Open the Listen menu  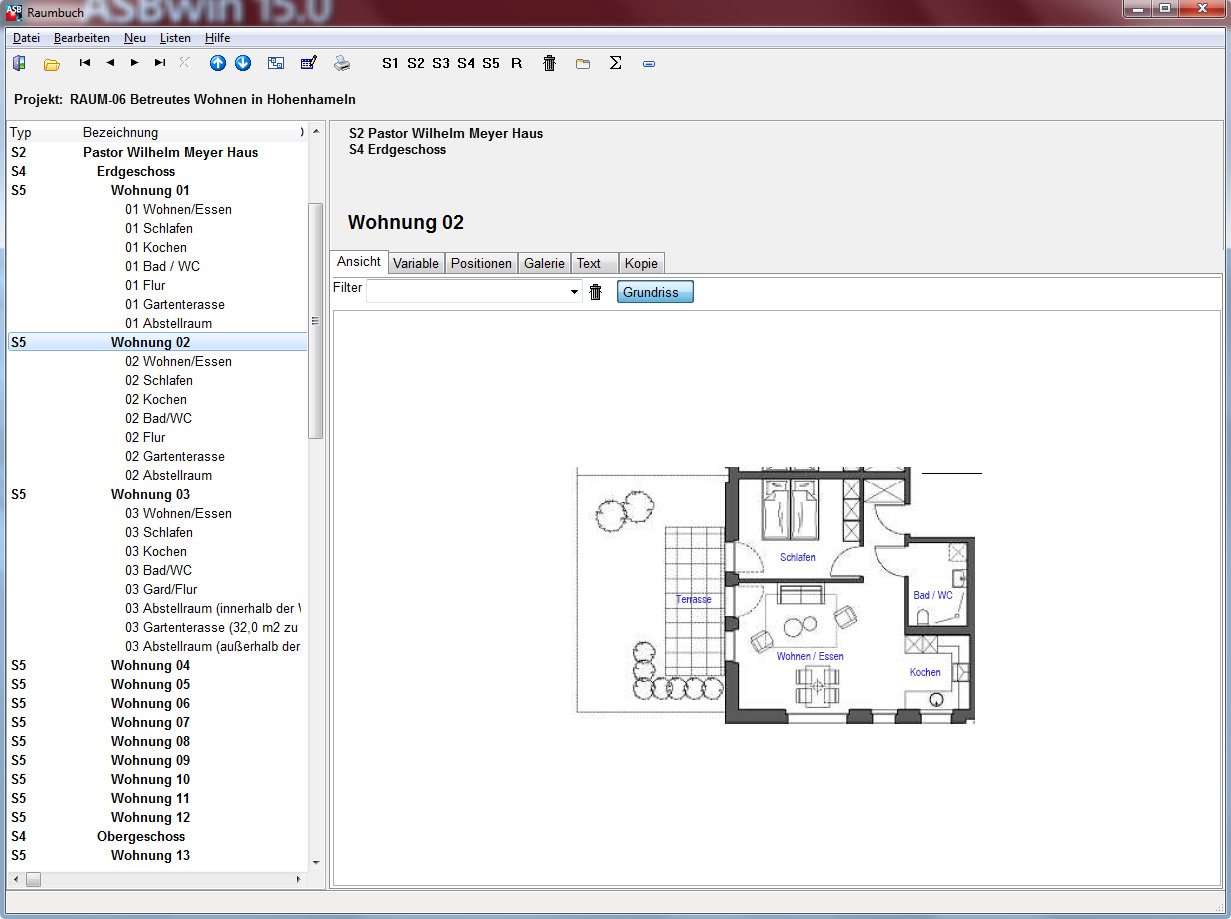[x=175, y=38]
